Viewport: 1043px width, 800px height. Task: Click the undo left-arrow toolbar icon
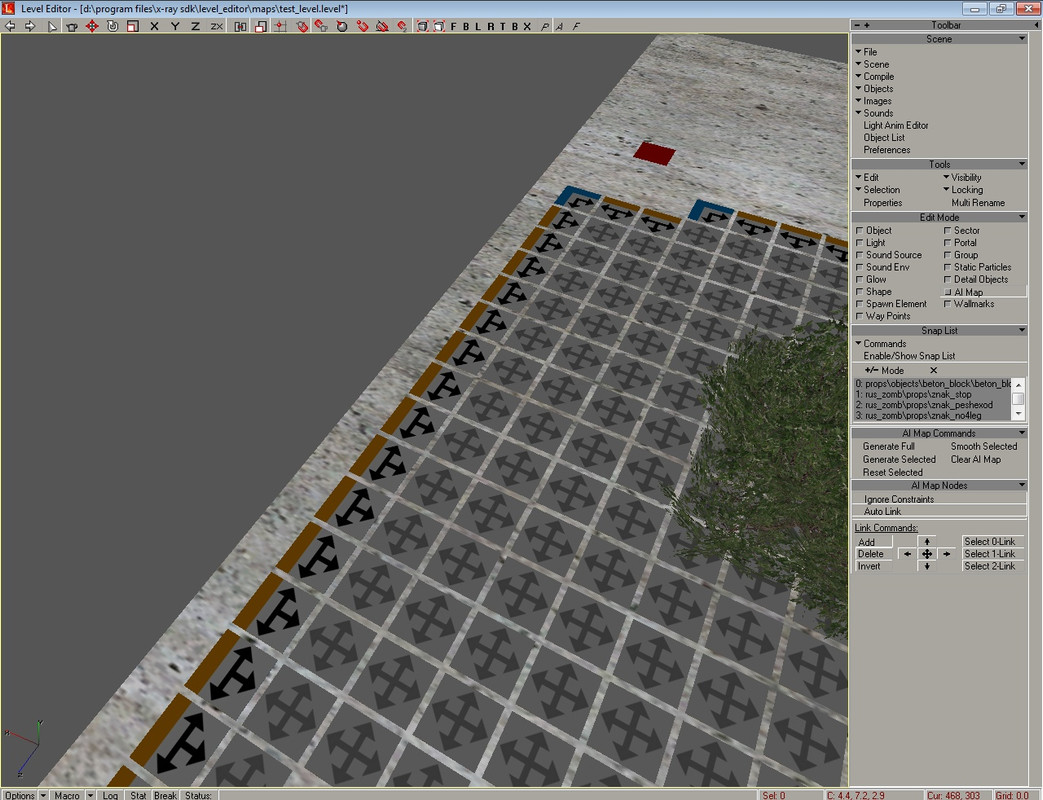click(x=11, y=26)
